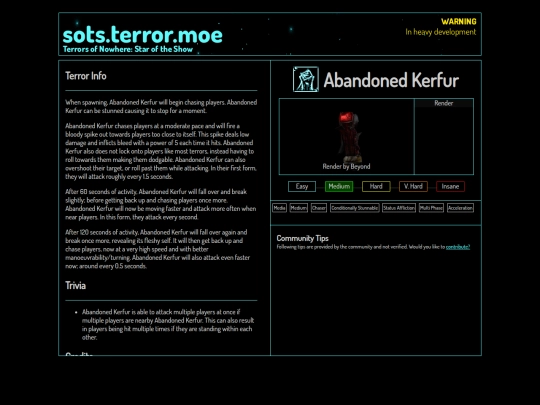Viewport: 540px width, 405px height.
Task: Click the 'WARNING' text in header
Action: [459, 21]
